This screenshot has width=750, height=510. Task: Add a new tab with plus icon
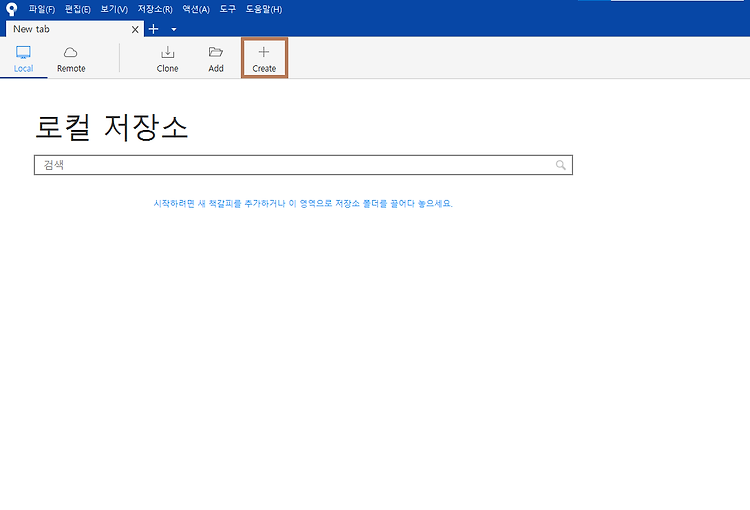tap(154, 29)
